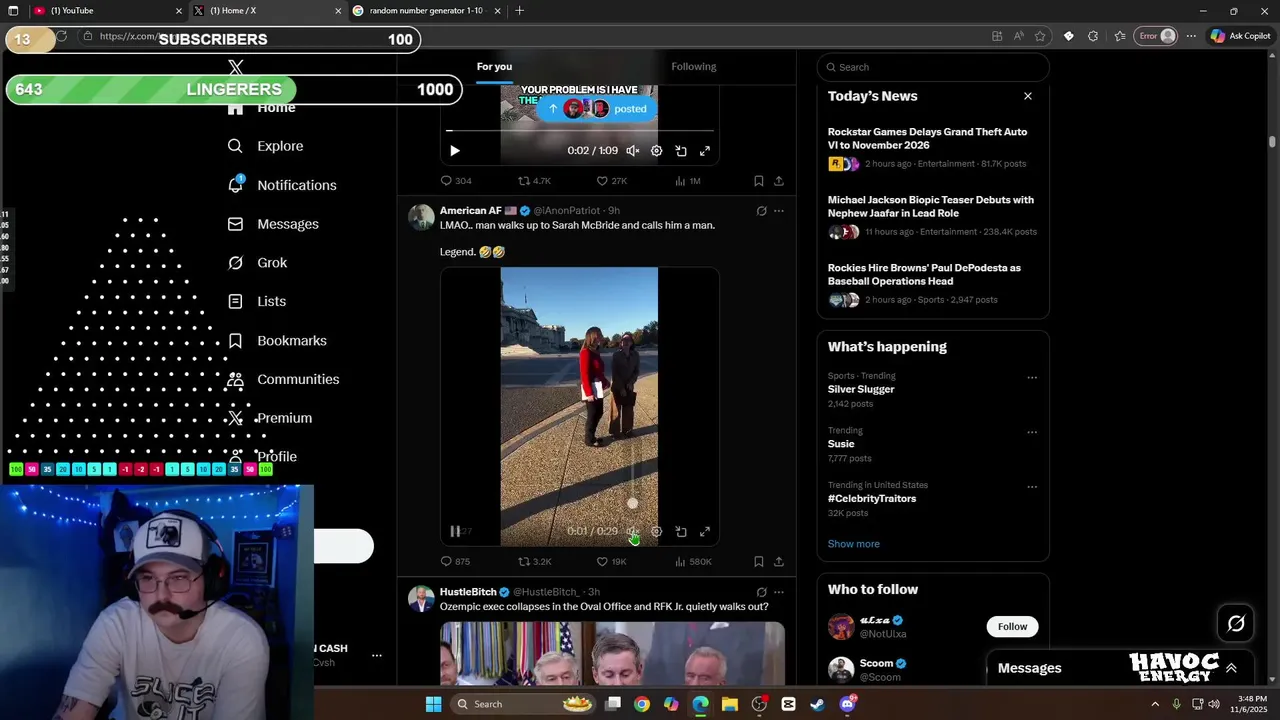Screen dimensions: 1280x720
Task: Open Chrome from the taskbar
Action: 642,704
